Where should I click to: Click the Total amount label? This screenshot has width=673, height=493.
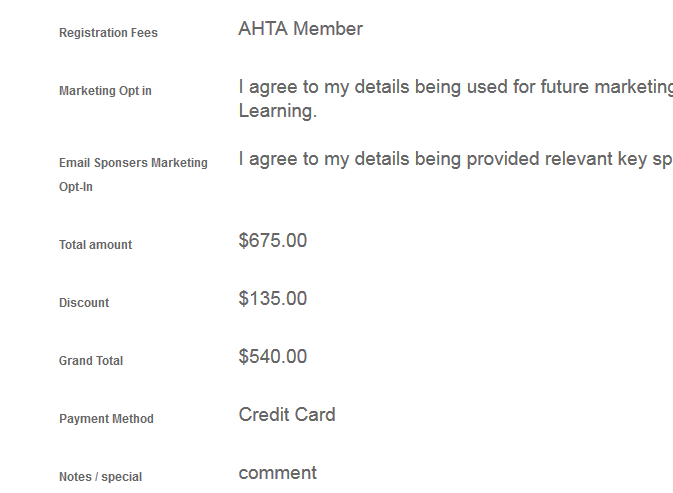[95, 245]
